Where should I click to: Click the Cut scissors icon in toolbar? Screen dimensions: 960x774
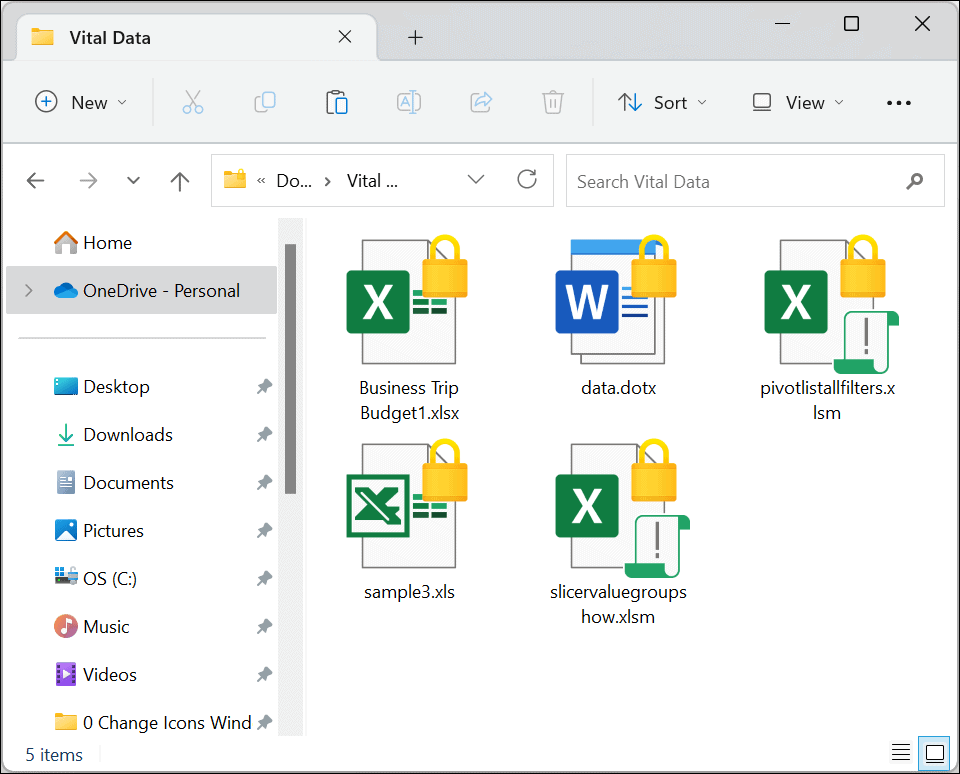pos(193,102)
